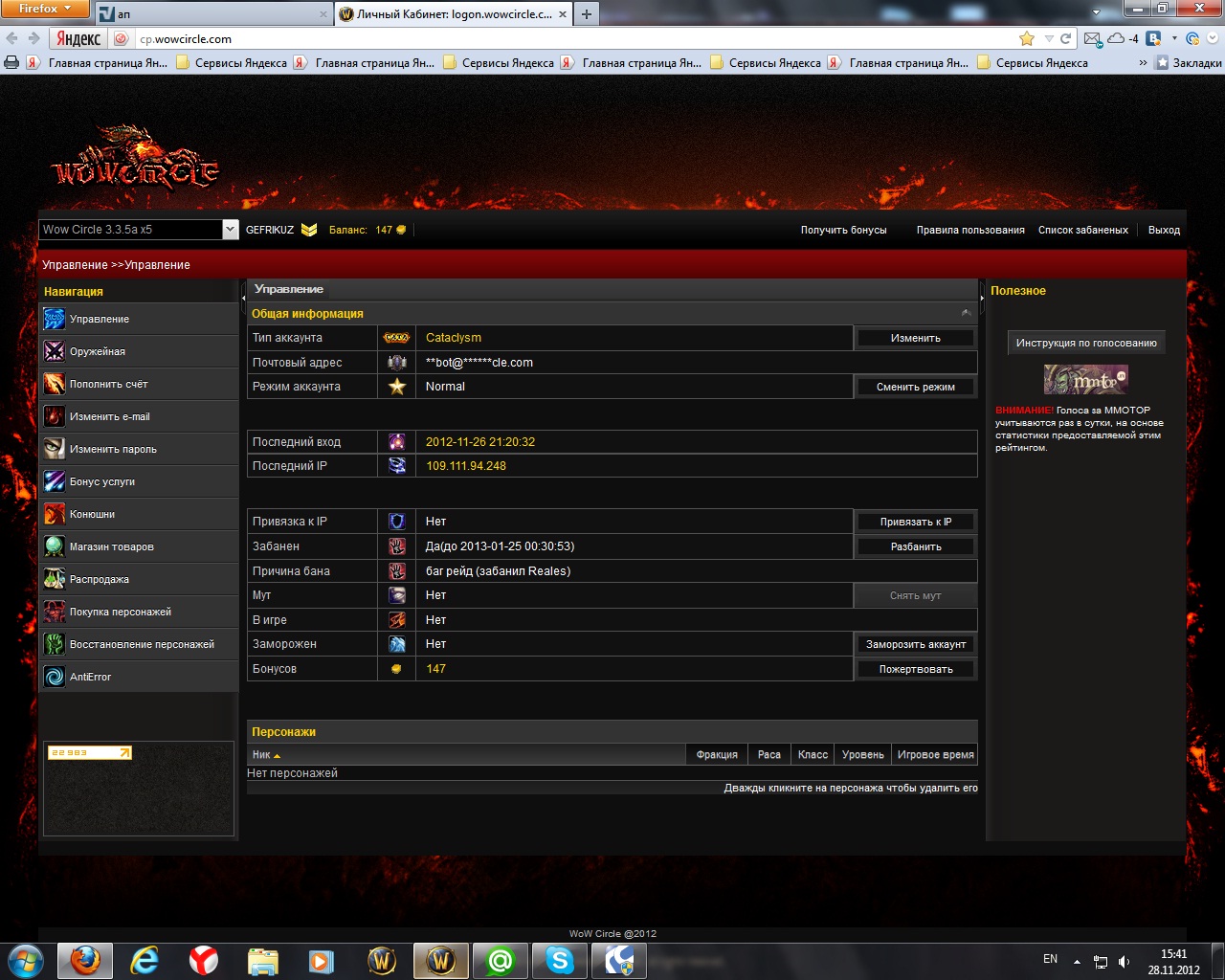Open Internet Explorer from the taskbar

point(145,960)
